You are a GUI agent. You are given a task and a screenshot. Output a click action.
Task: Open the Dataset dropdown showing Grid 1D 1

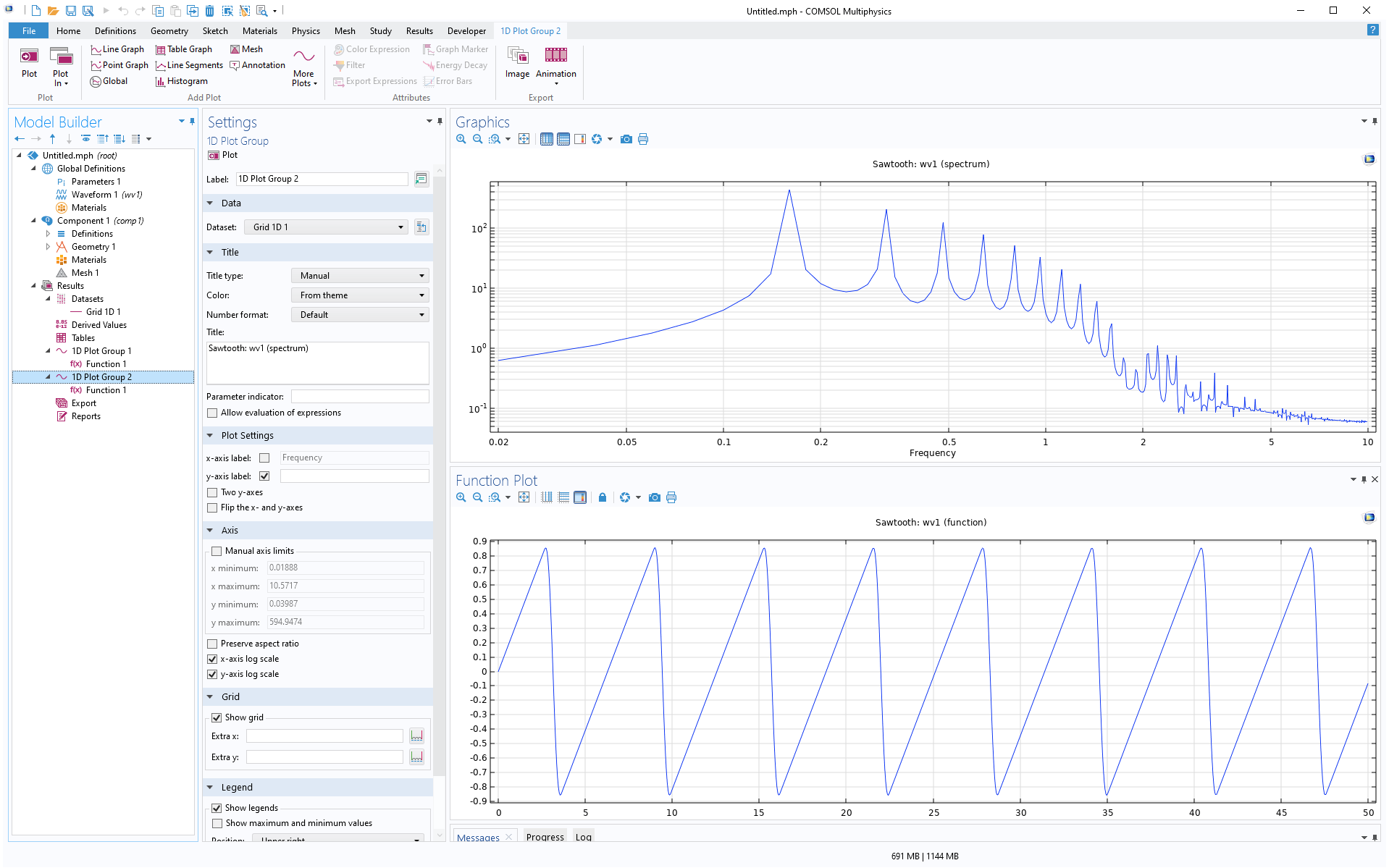[x=327, y=227]
